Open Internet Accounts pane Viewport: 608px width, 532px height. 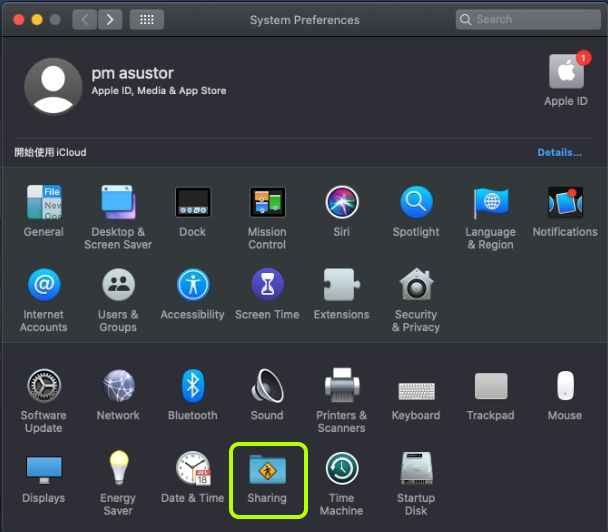[44, 285]
